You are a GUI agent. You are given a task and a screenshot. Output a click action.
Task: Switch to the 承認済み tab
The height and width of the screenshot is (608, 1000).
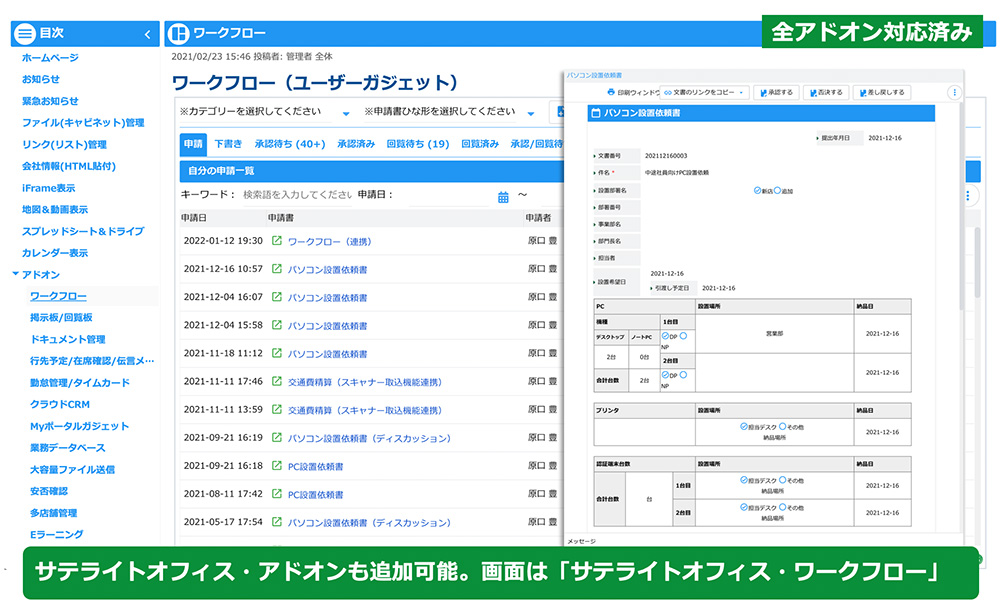356,144
